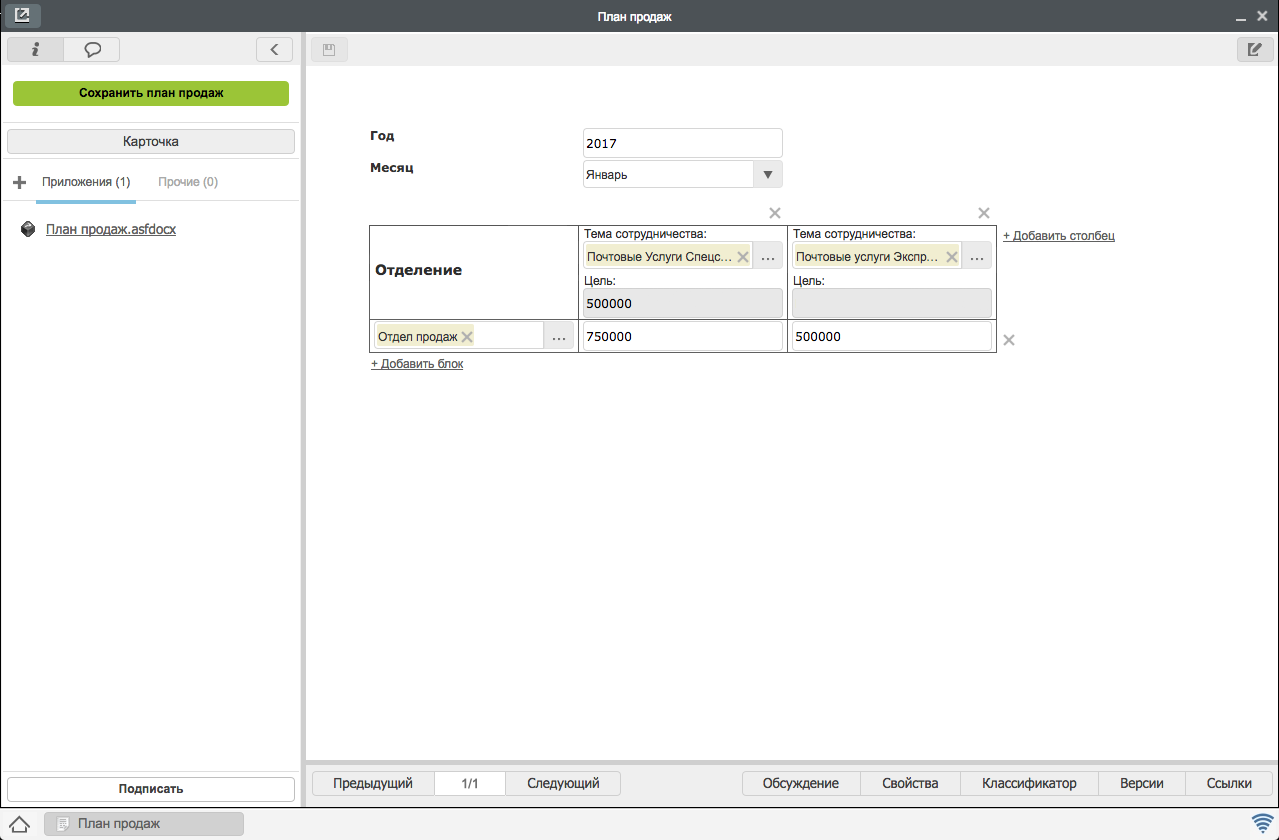The image size is (1279, 840).
Task: Open the ellipsis picker for Отдел продаж
Action: click(x=559, y=337)
